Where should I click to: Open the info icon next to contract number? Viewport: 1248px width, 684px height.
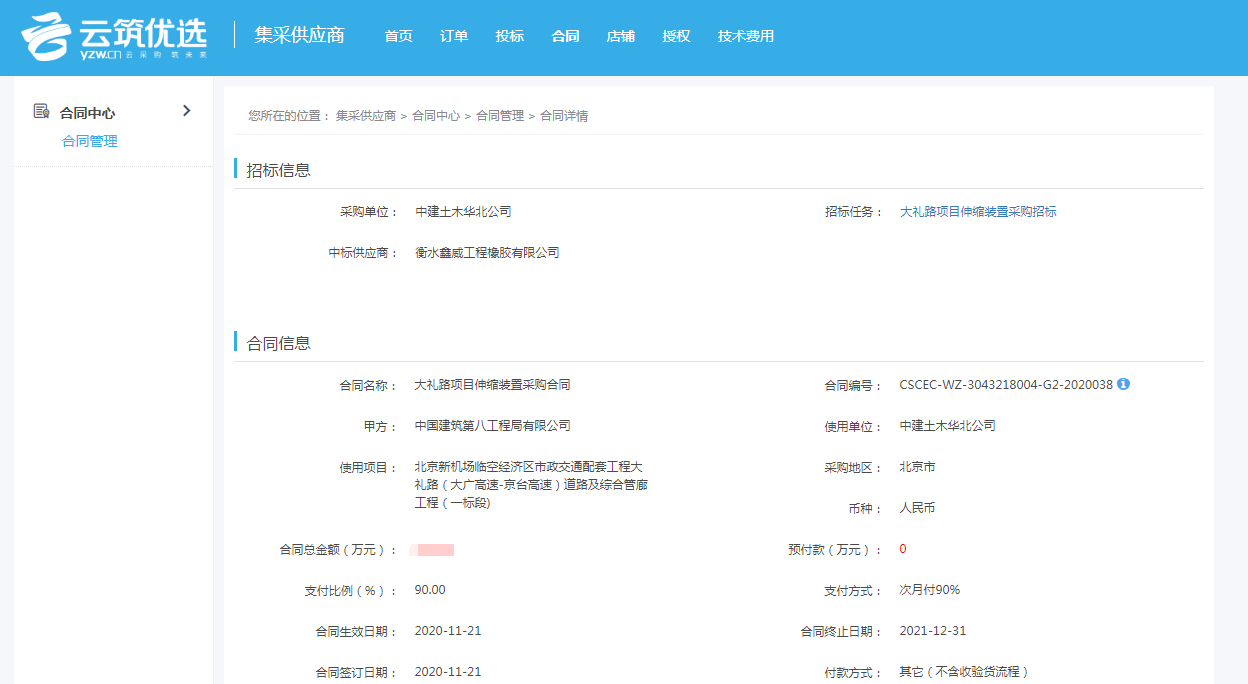(1126, 383)
